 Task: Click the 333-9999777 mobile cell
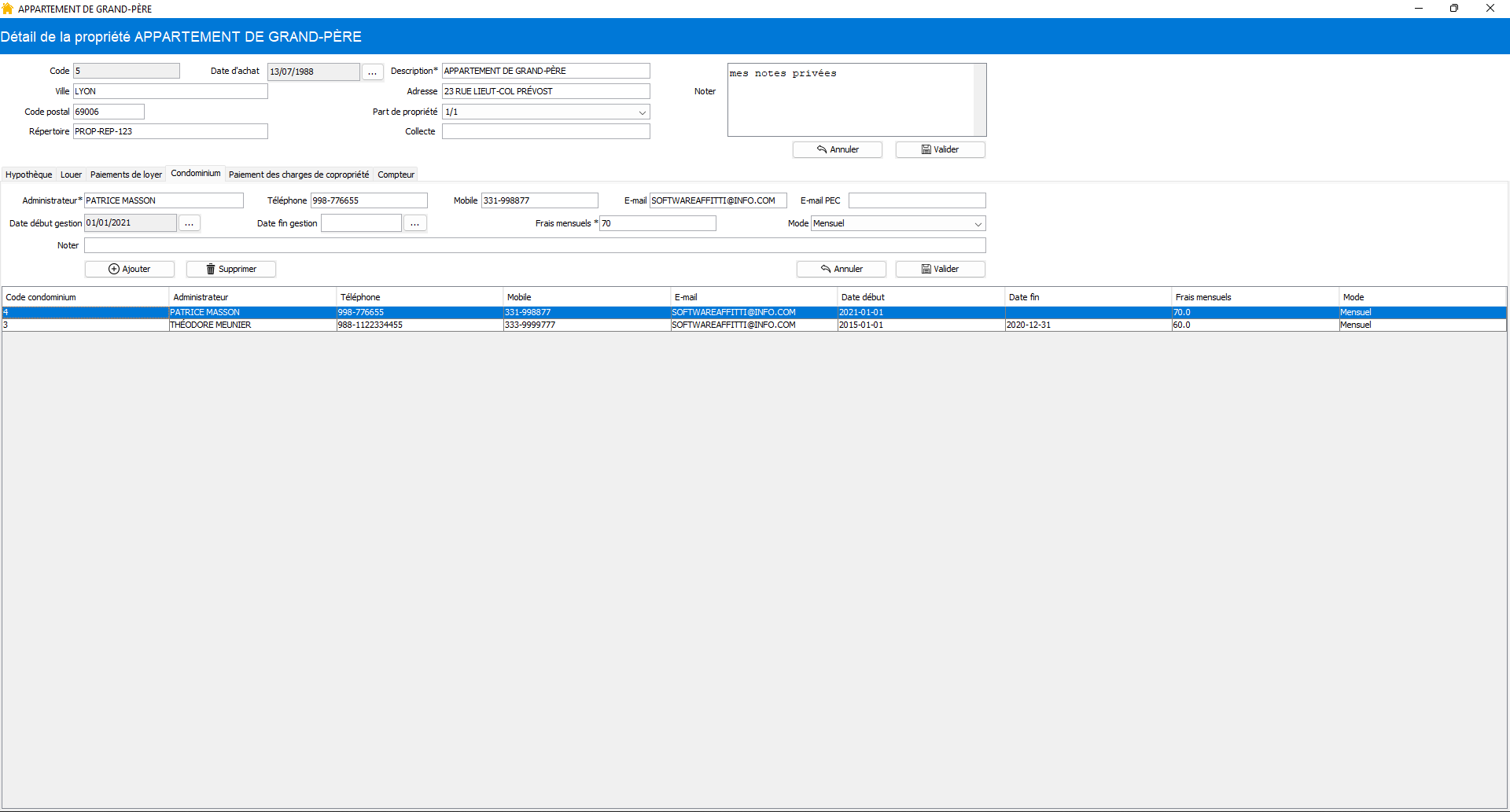[587, 325]
